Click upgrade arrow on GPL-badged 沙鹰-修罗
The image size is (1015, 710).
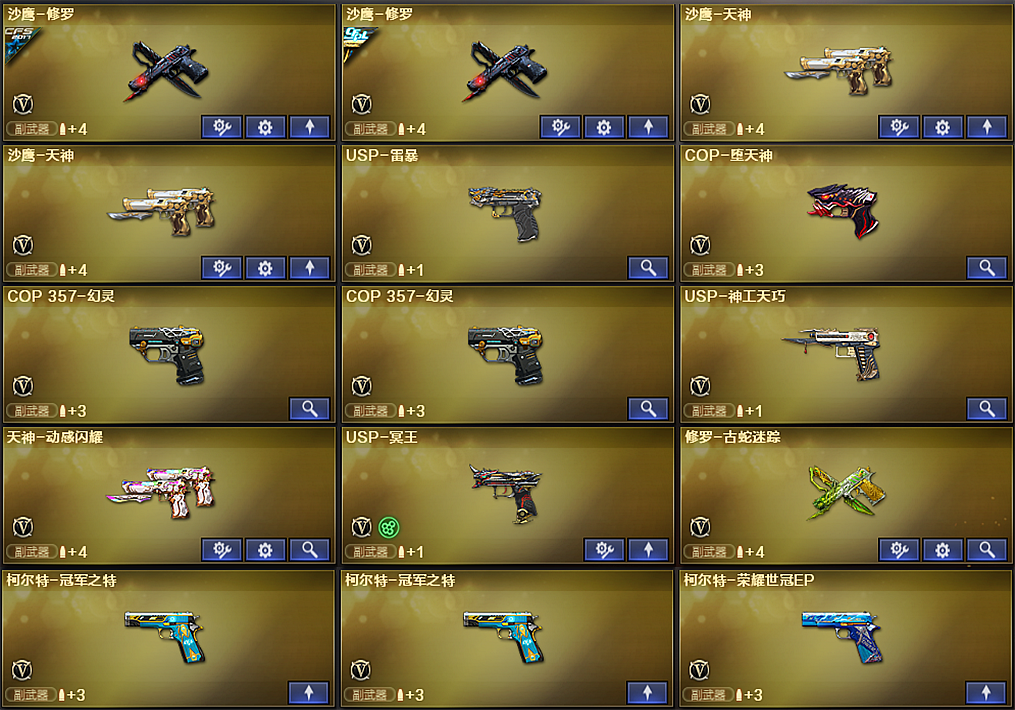pyautogui.click(x=648, y=127)
